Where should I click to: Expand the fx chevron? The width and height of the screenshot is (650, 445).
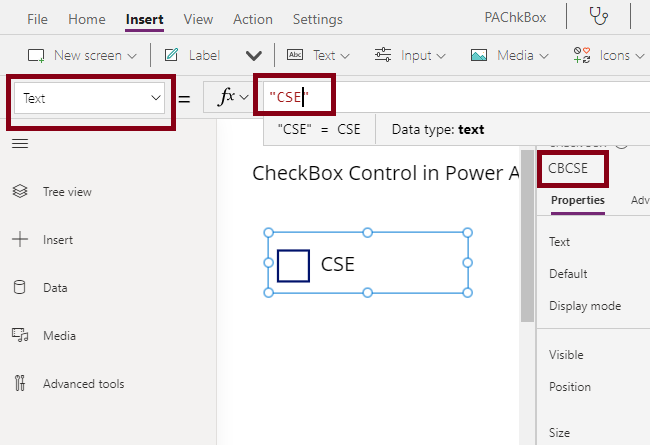click(x=244, y=97)
